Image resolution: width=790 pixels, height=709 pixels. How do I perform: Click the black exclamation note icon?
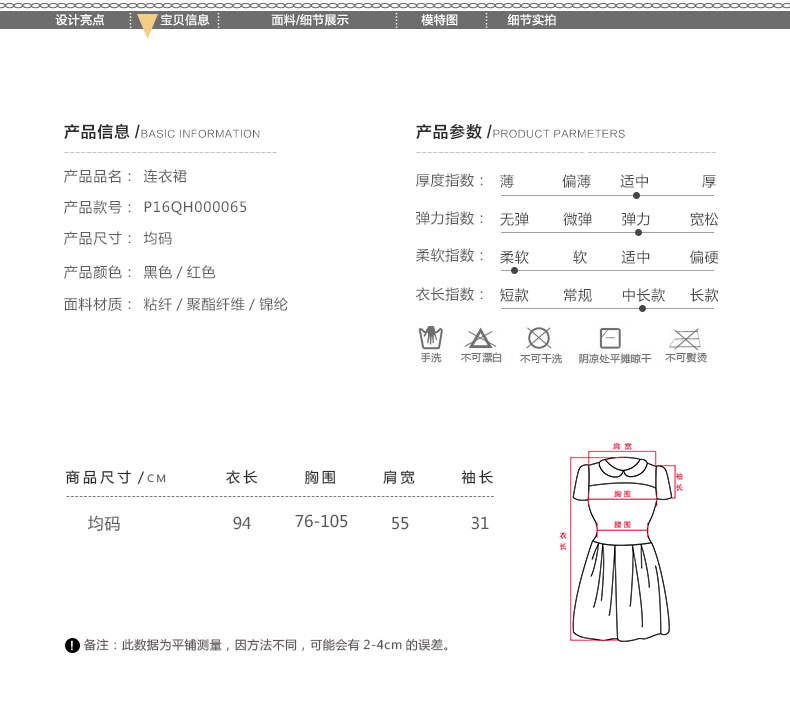72,646
